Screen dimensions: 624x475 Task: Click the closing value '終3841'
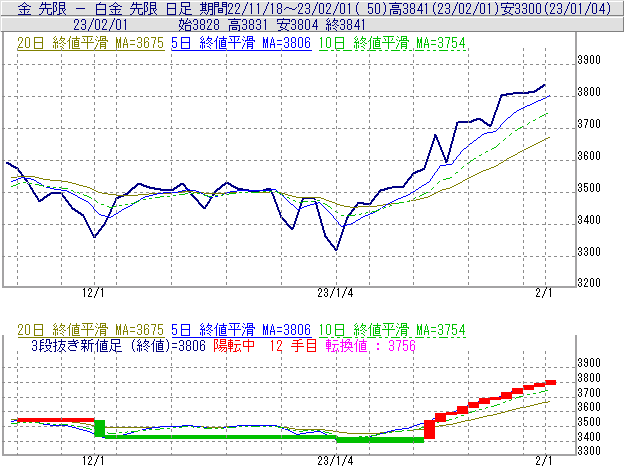pos(345,25)
